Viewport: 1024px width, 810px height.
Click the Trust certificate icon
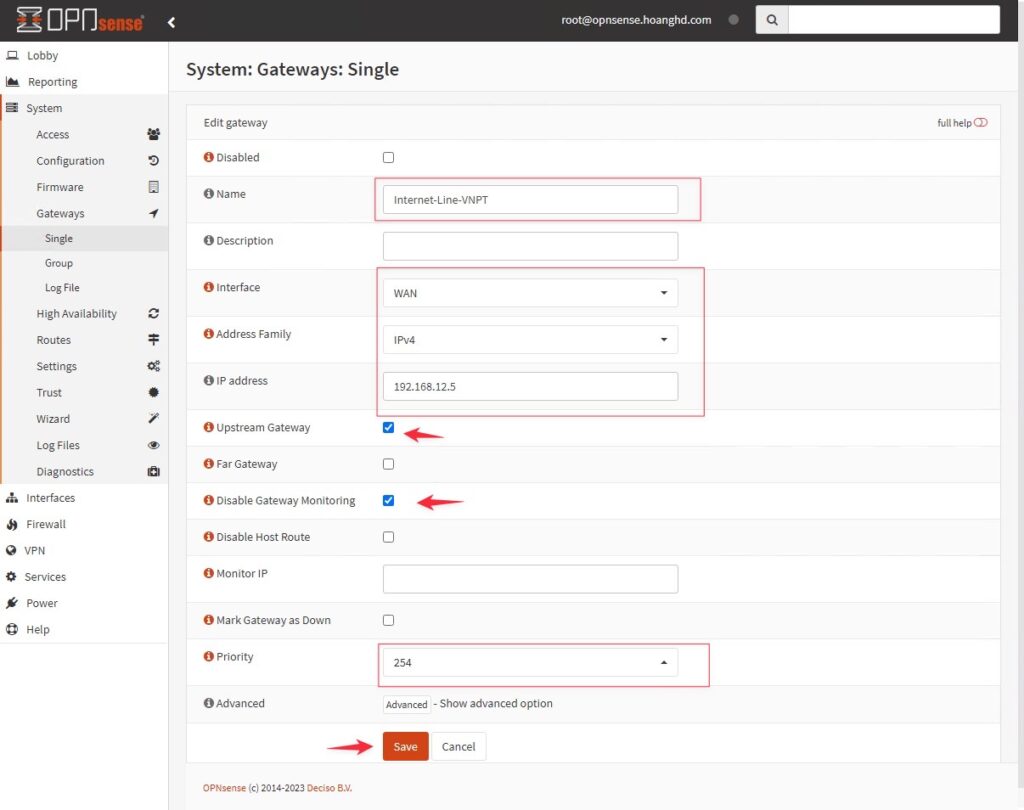[153, 392]
